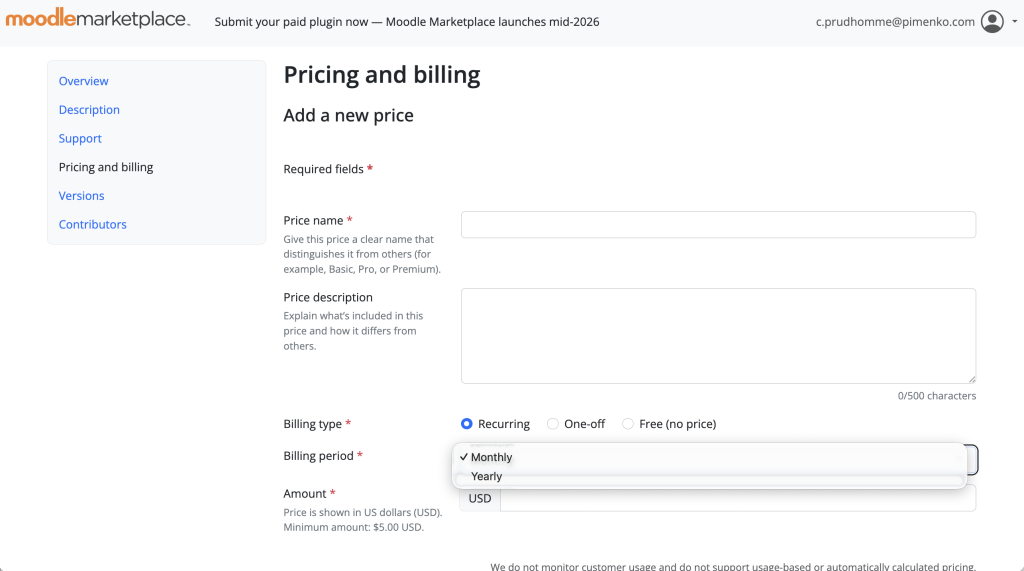Click the marketplace launch announcement banner text
1024x571 pixels.
[407, 22]
